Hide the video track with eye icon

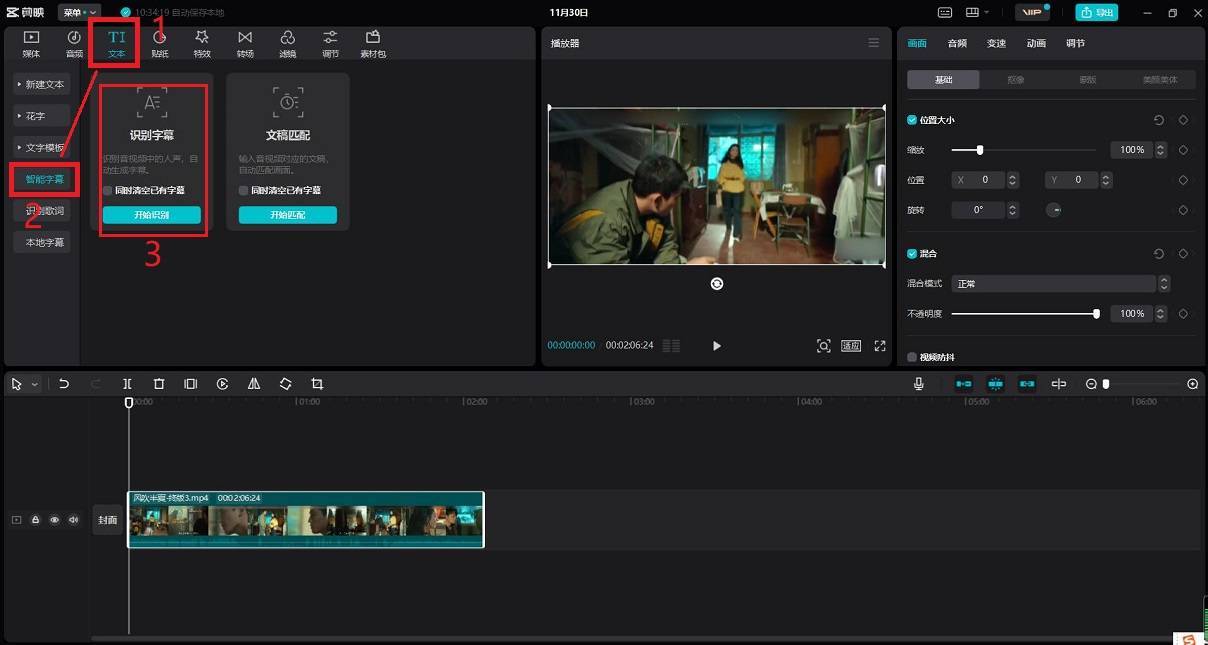(54, 520)
